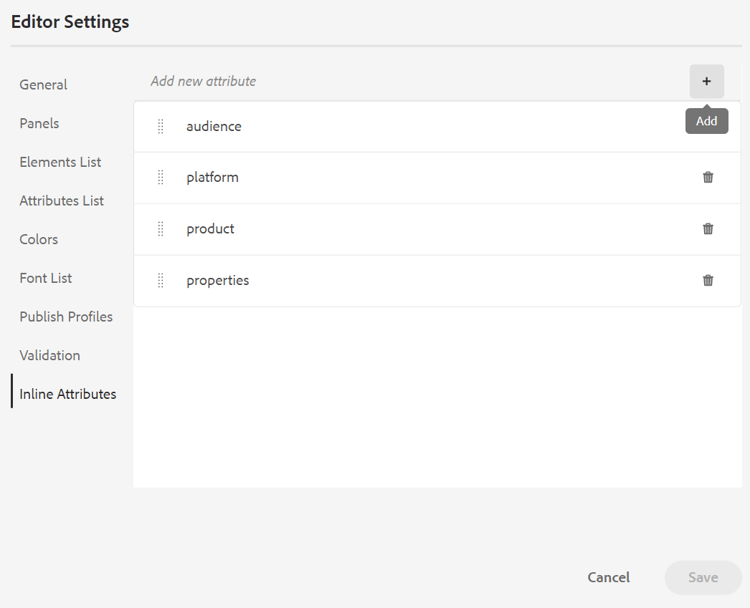Click the properties row drag handle
Viewport: 750px width, 608px height.
(160, 280)
